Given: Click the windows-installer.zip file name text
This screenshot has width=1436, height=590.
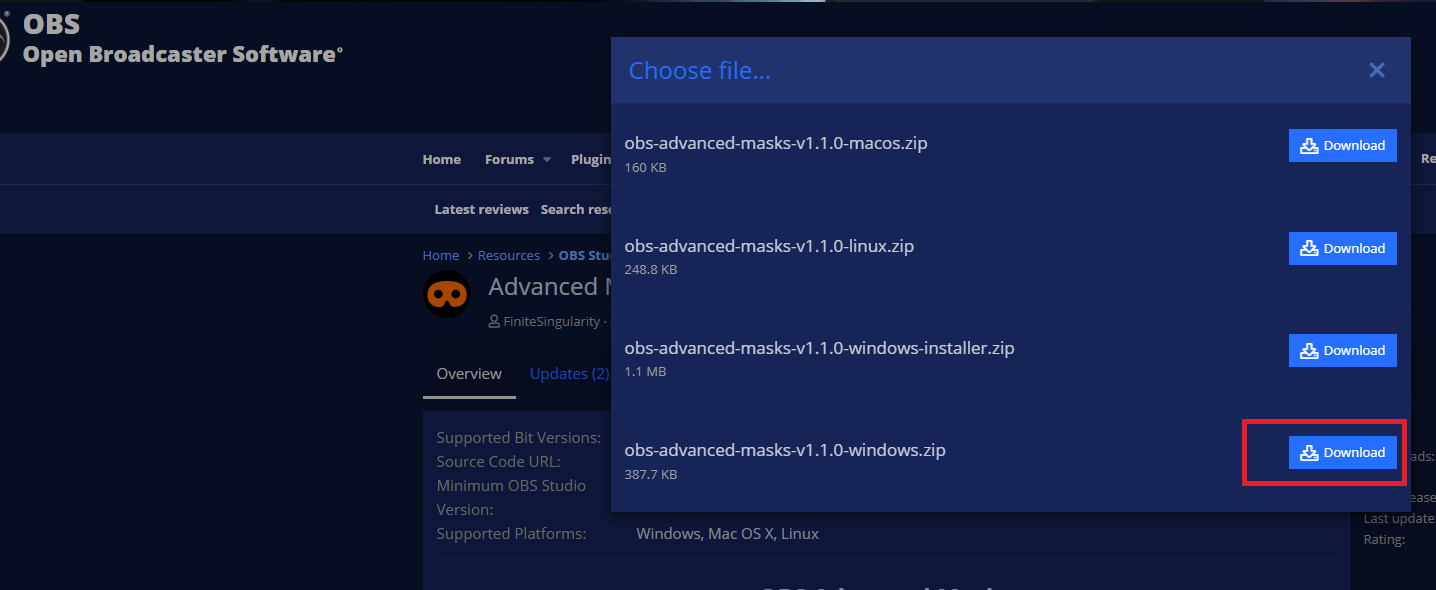Looking at the screenshot, I should [x=820, y=348].
